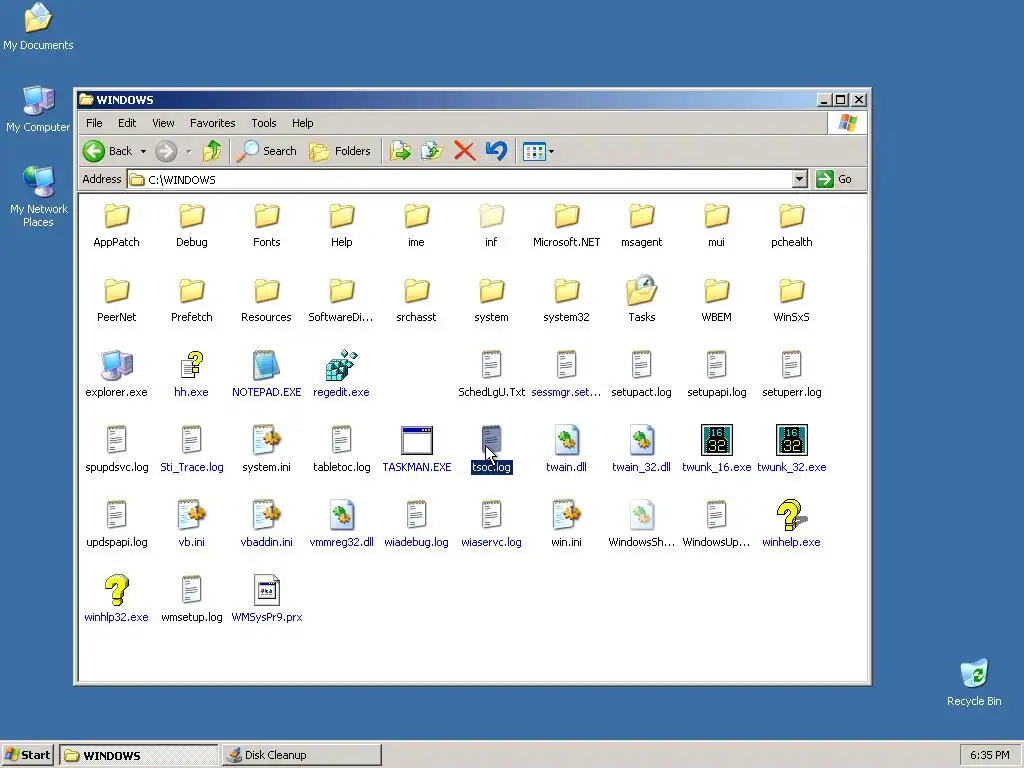Open the Search pane
The width and height of the screenshot is (1024, 768).
tap(266, 152)
